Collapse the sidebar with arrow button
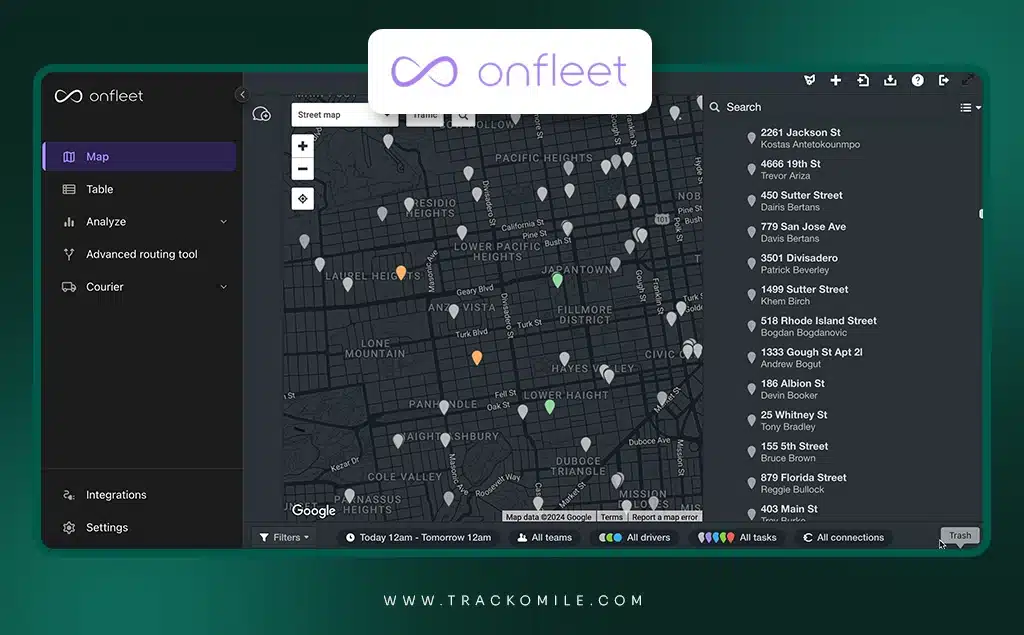 [242, 95]
